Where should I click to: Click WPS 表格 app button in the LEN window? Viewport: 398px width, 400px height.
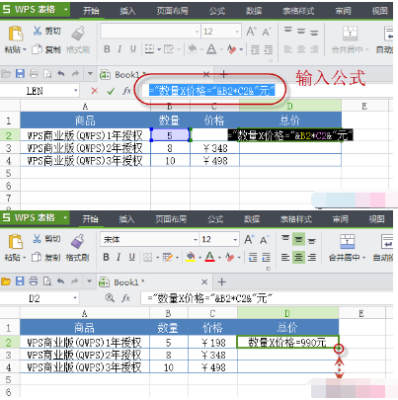(x=35, y=10)
